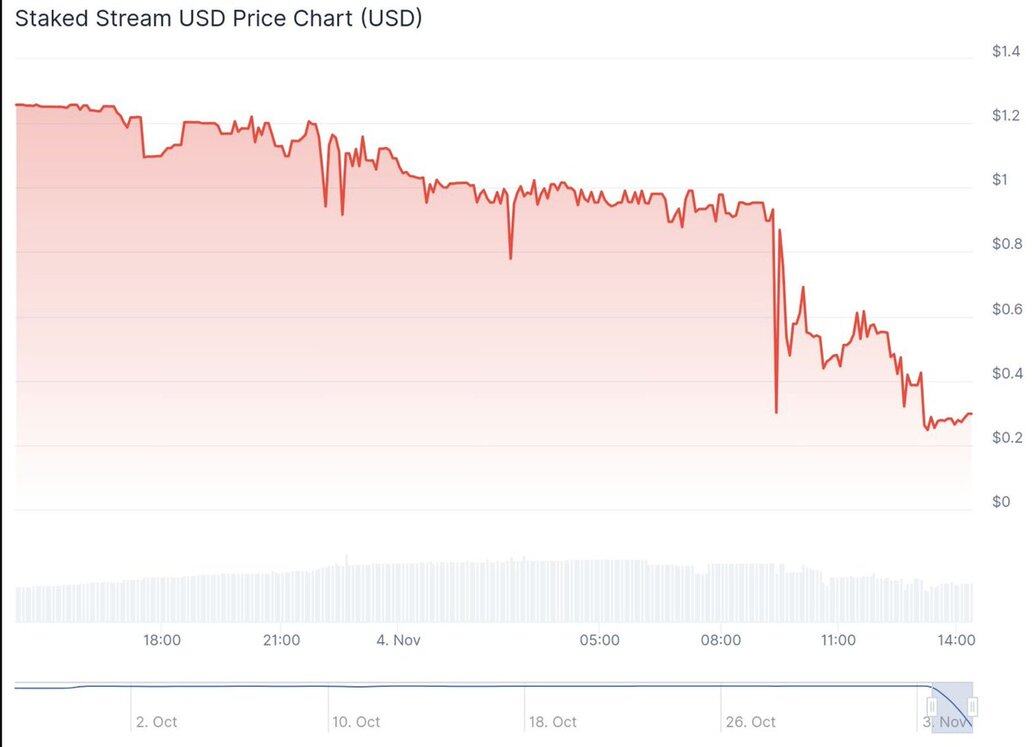
Task: Click the $1 price axis label
Action: point(999,180)
